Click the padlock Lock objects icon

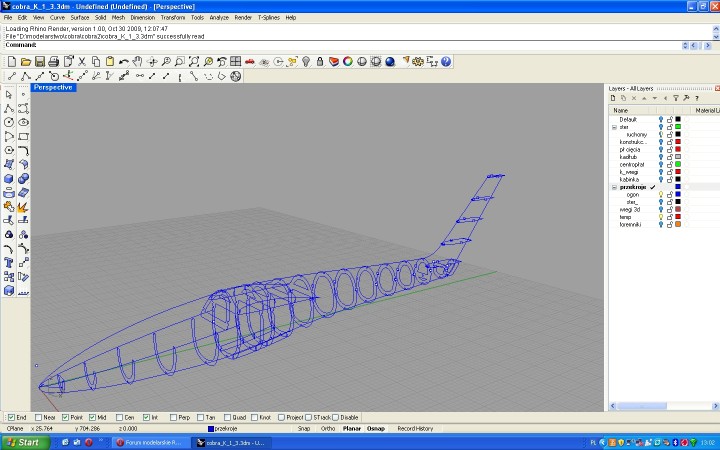(x=320, y=62)
